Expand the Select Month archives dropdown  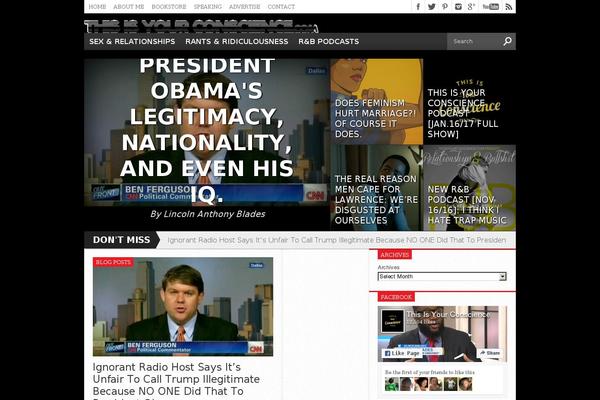[x=442, y=276]
